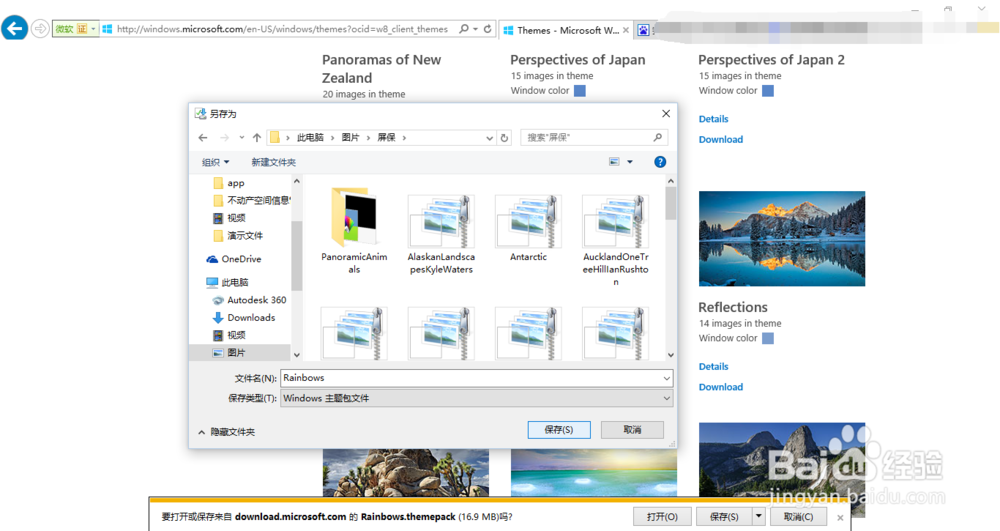
Task: Open the view options dropdown arrow
Action: tap(629, 162)
